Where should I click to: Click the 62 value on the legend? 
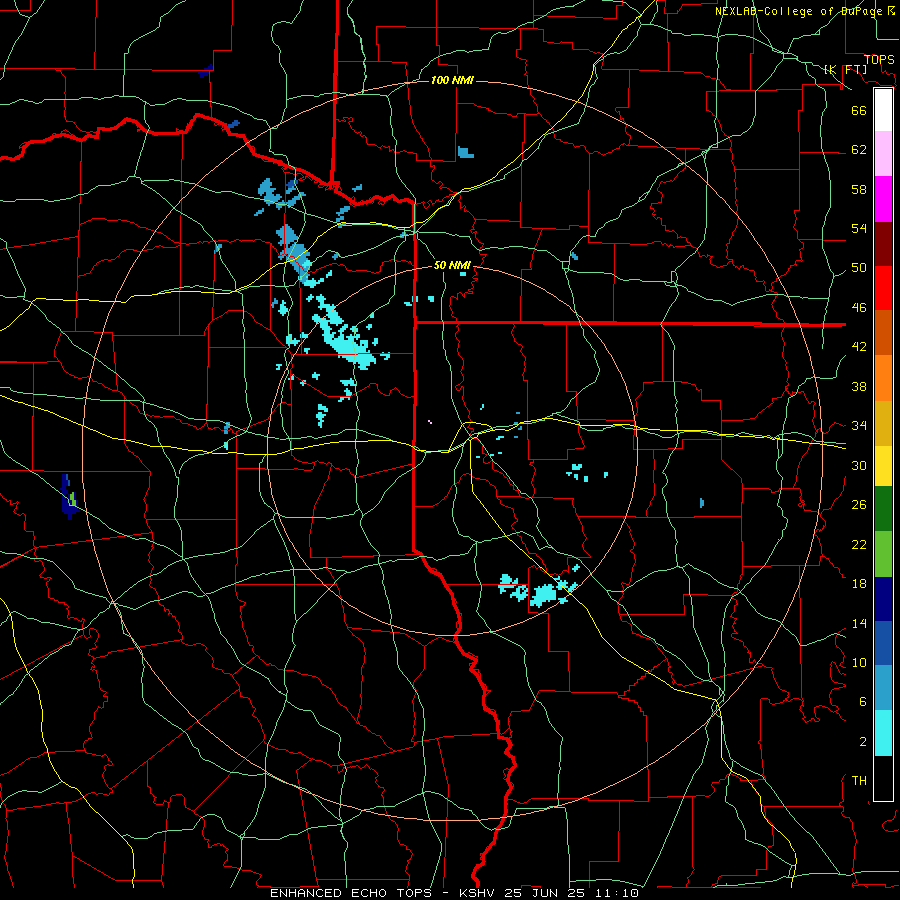(859, 150)
